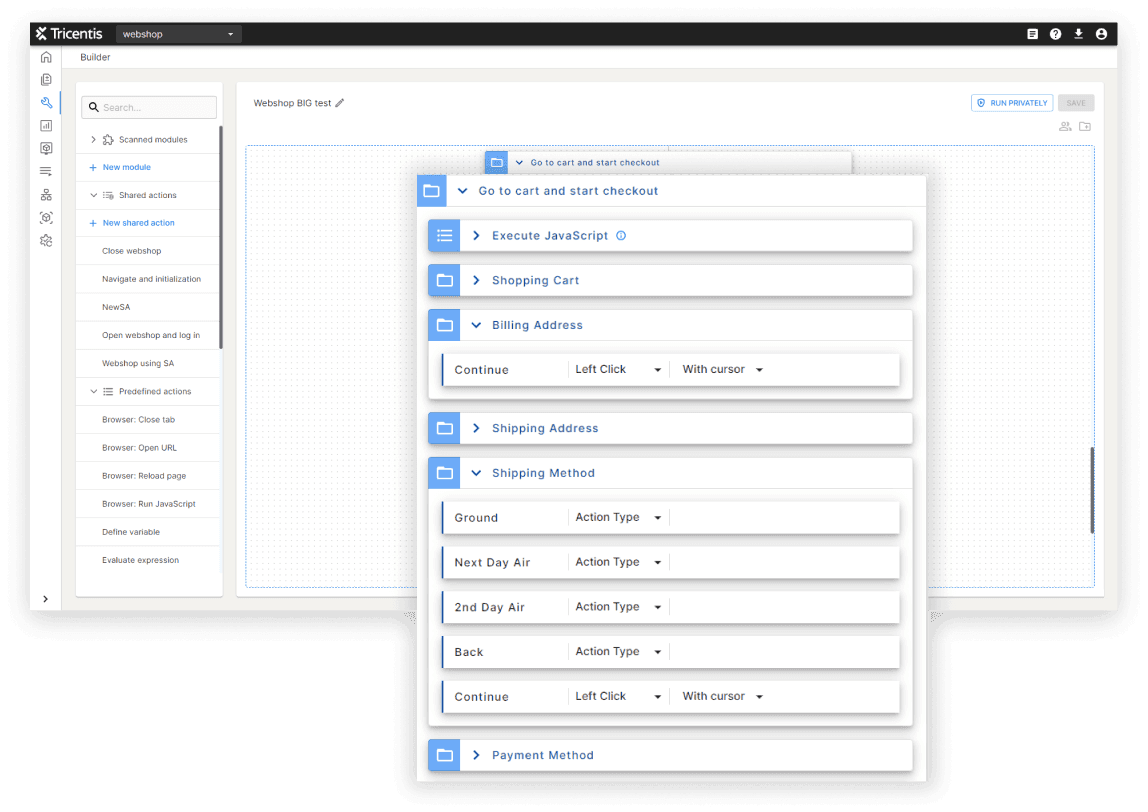This screenshot has height=812, width=1148.
Task: Open Action Type dropdown for Ground
Action: pyautogui.click(x=618, y=518)
